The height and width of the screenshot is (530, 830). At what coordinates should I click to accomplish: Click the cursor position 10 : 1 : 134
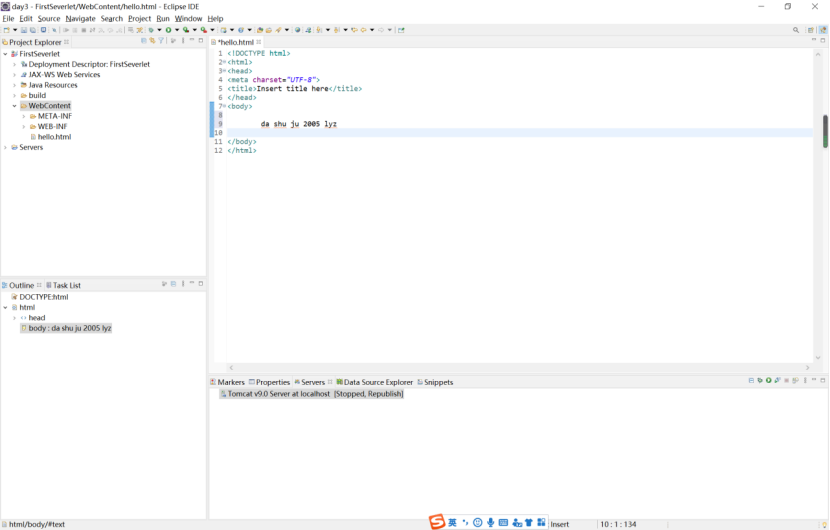[618, 524]
